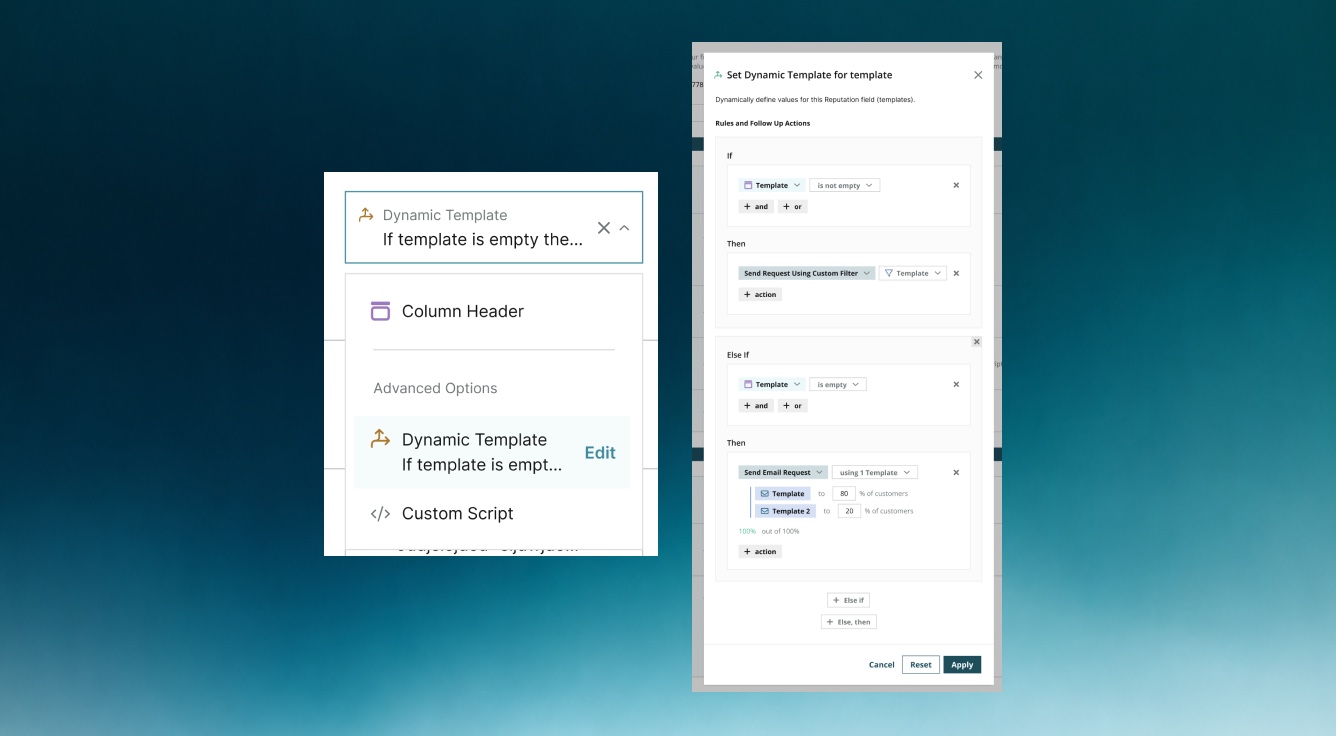1336x736 pixels.
Task: Choose the Custom Script option
Action: point(492,514)
